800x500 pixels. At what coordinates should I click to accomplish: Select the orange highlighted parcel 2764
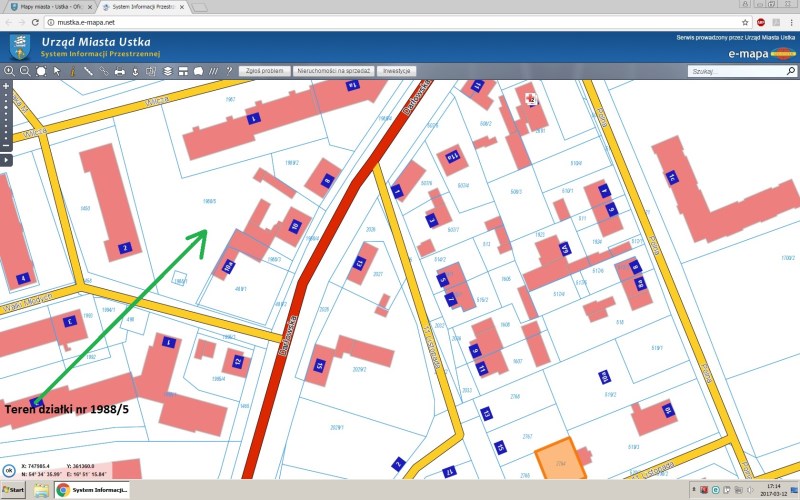pyautogui.click(x=560, y=460)
